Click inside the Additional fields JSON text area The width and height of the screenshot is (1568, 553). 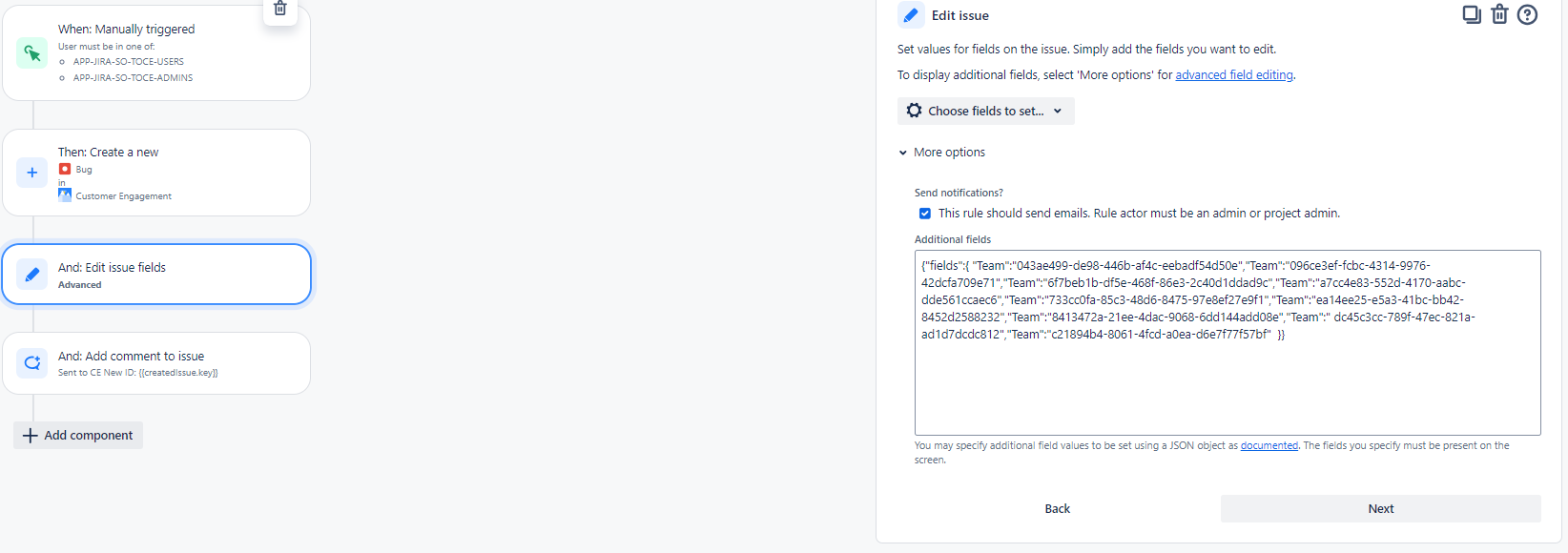pos(1228,343)
